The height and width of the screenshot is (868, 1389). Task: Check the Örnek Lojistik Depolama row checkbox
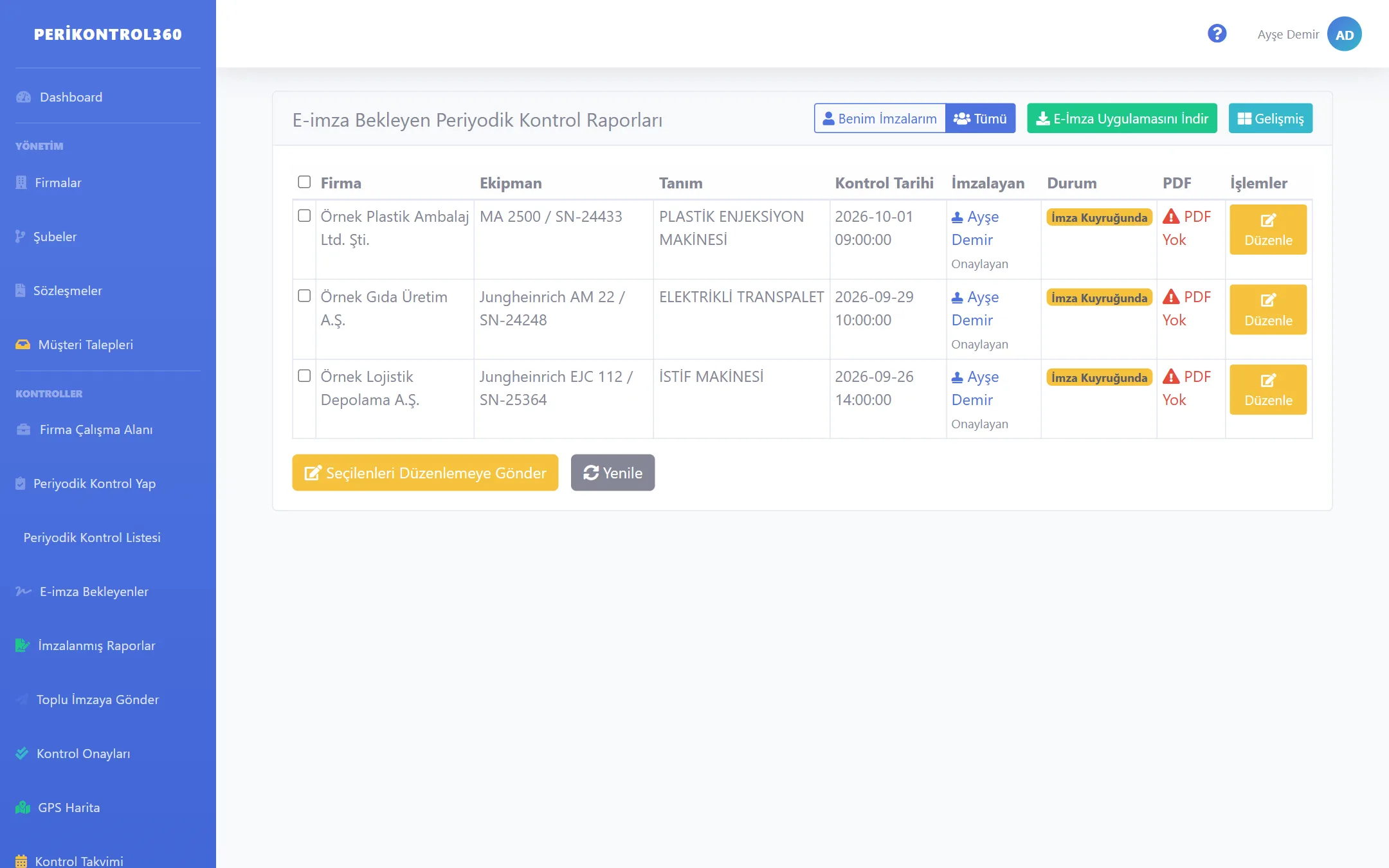[x=304, y=375]
